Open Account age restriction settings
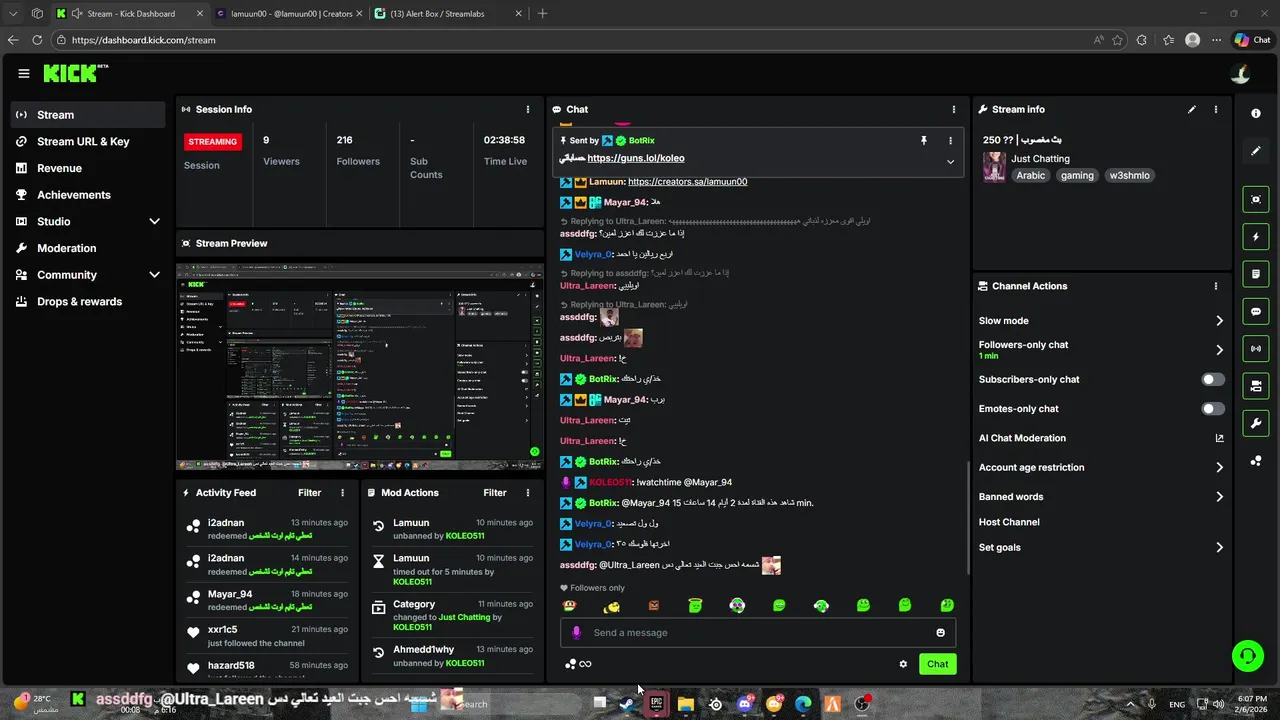 (1101, 467)
